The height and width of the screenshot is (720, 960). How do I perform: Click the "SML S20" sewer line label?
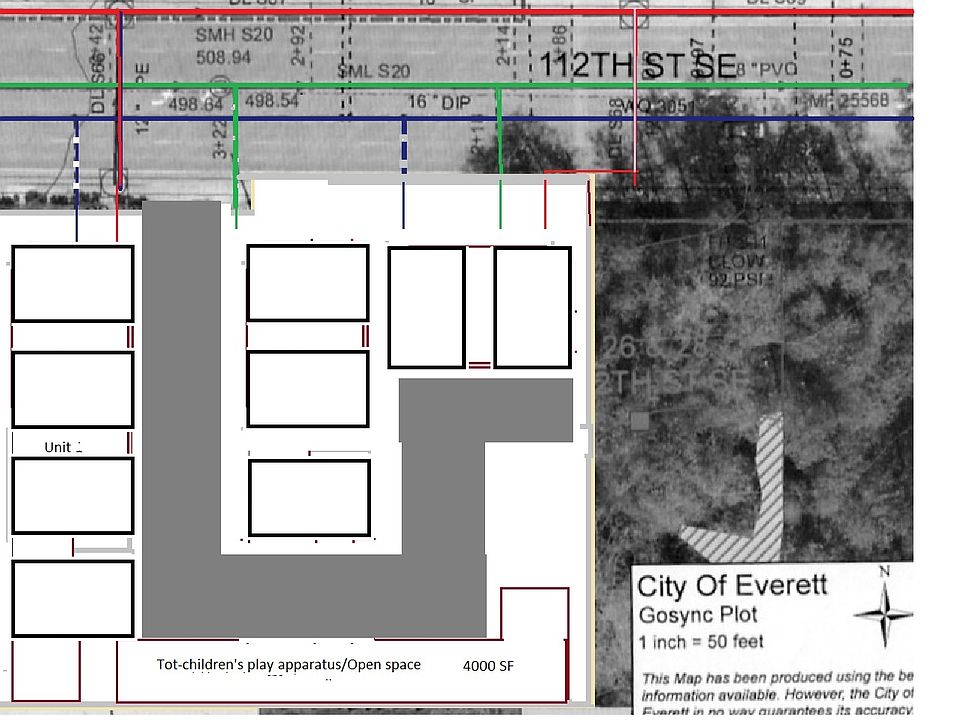pyautogui.click(x=374, y=71)
